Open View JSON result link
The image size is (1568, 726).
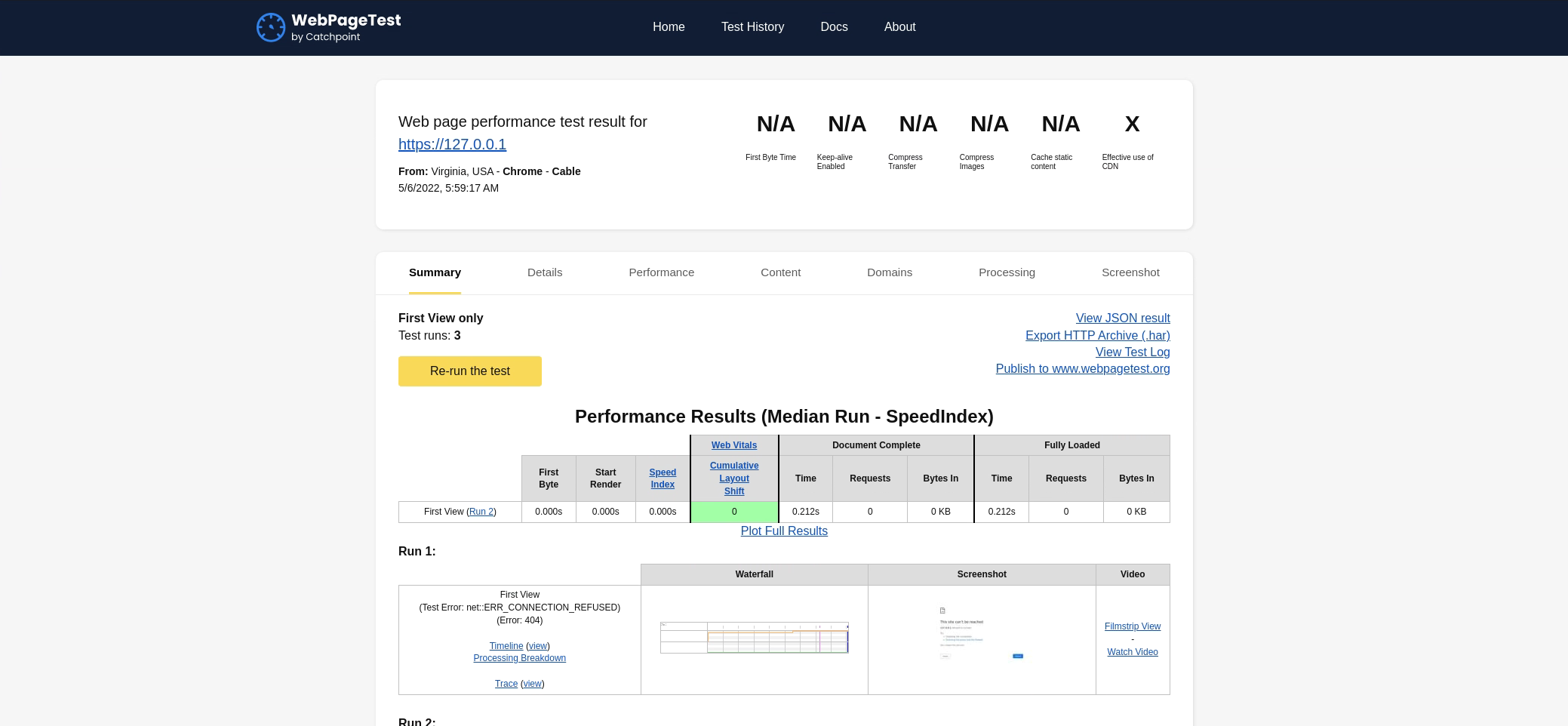coord(1123,318)
